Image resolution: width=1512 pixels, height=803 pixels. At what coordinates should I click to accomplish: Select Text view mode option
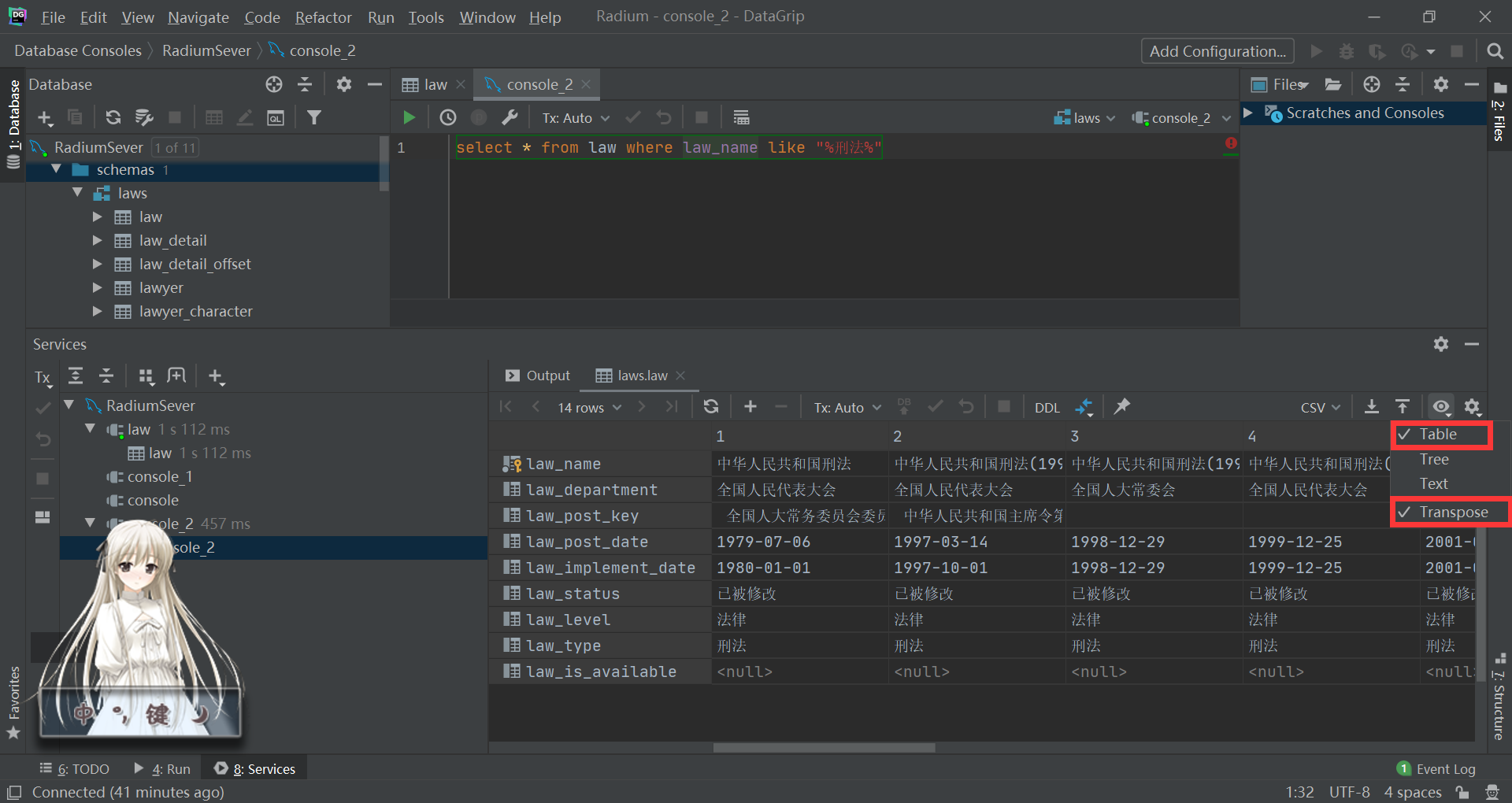(x=1434, y=484)
